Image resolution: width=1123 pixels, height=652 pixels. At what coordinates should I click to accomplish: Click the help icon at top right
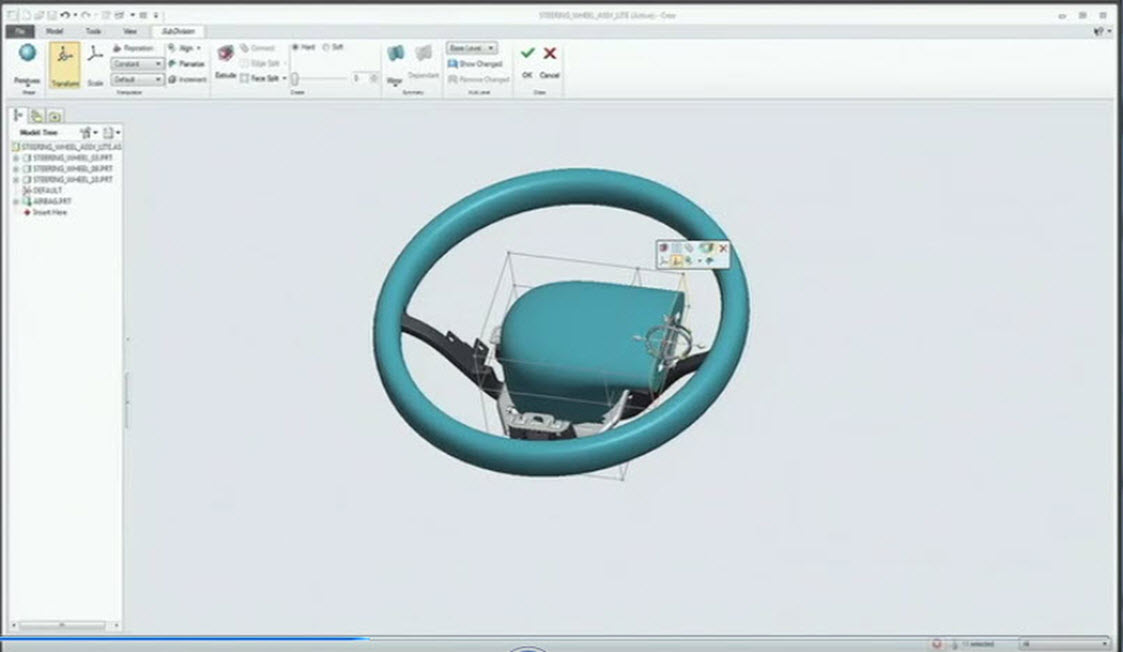pos(1099,32)
